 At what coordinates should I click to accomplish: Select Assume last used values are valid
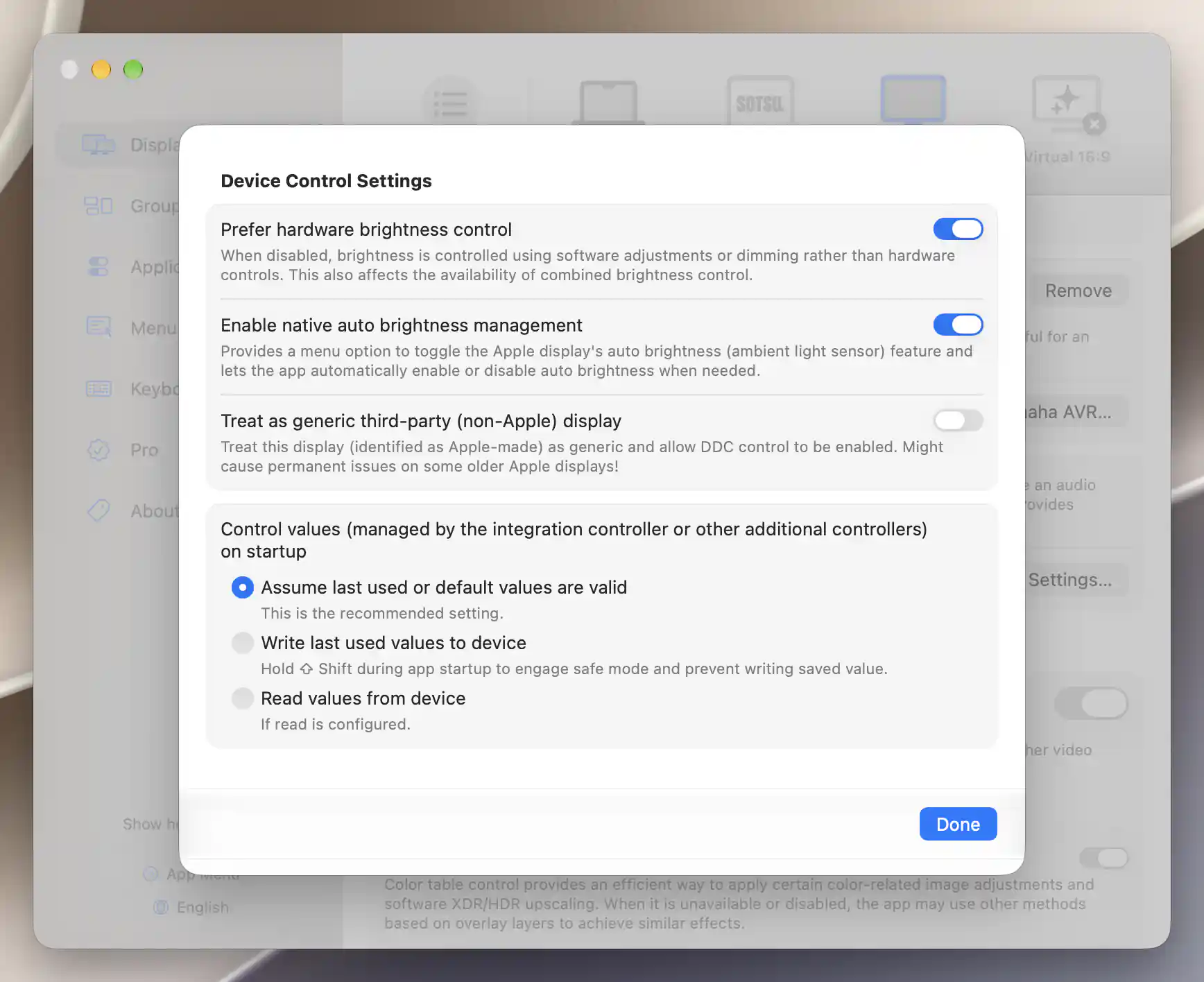pos(242,587)
